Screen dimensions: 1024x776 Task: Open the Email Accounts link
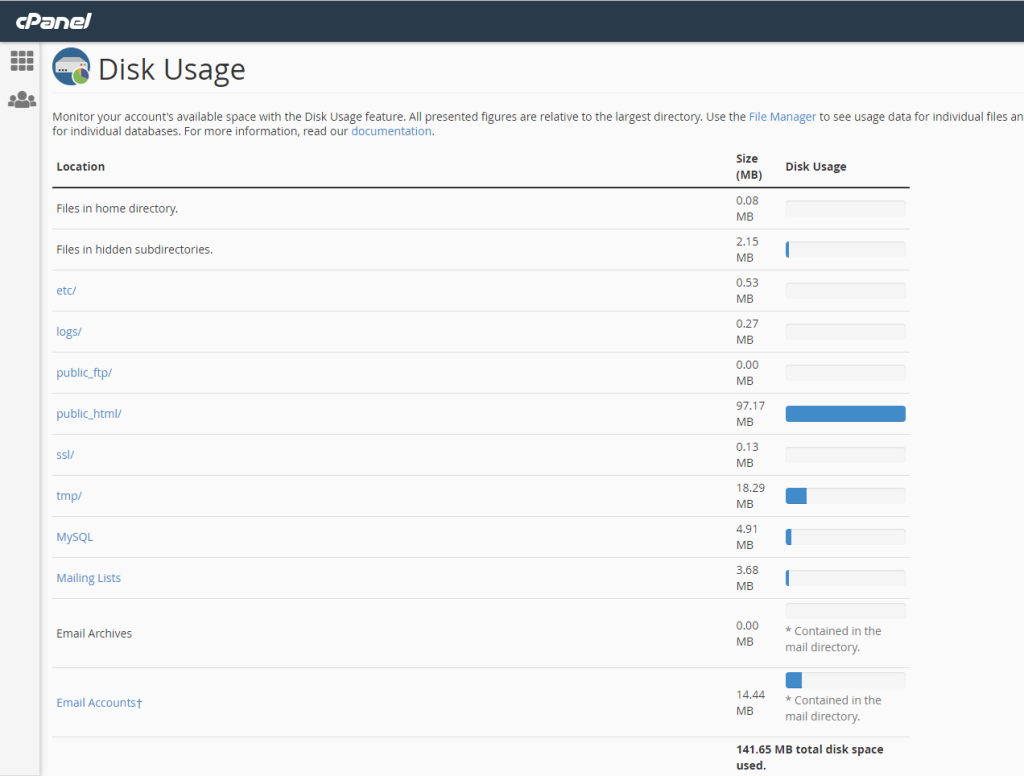pos(98,703)
